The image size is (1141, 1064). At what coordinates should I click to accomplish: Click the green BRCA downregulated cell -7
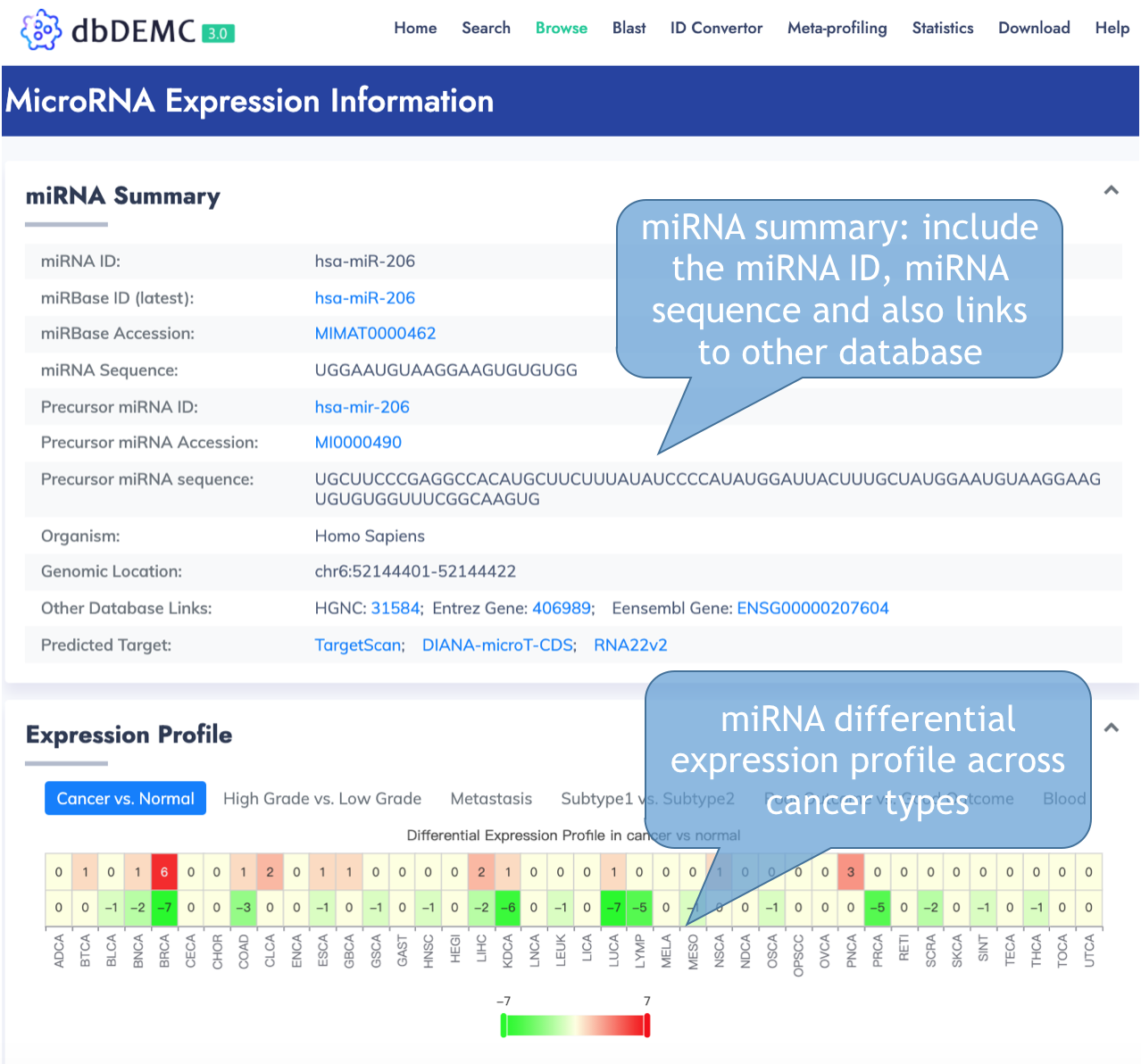(x=164, y=907)
